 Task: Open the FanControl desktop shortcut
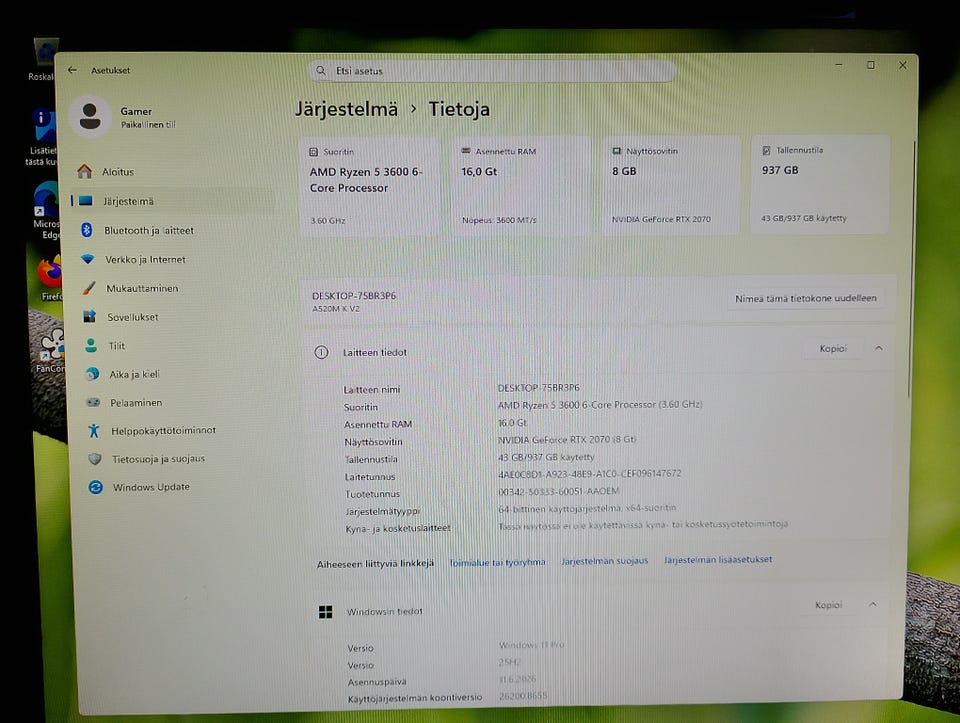pos(50,351)
